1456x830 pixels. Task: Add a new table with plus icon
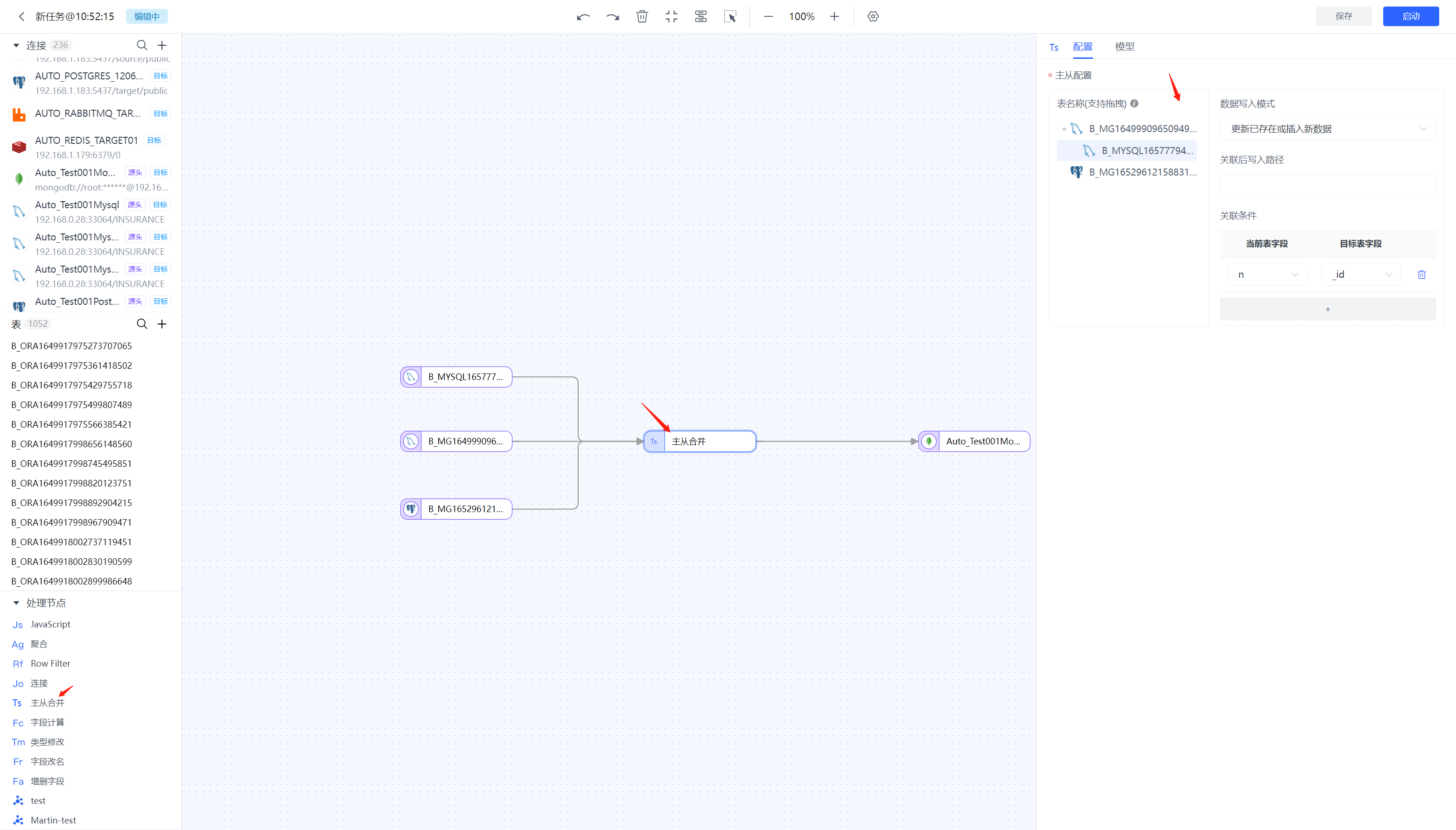[162, 324]
